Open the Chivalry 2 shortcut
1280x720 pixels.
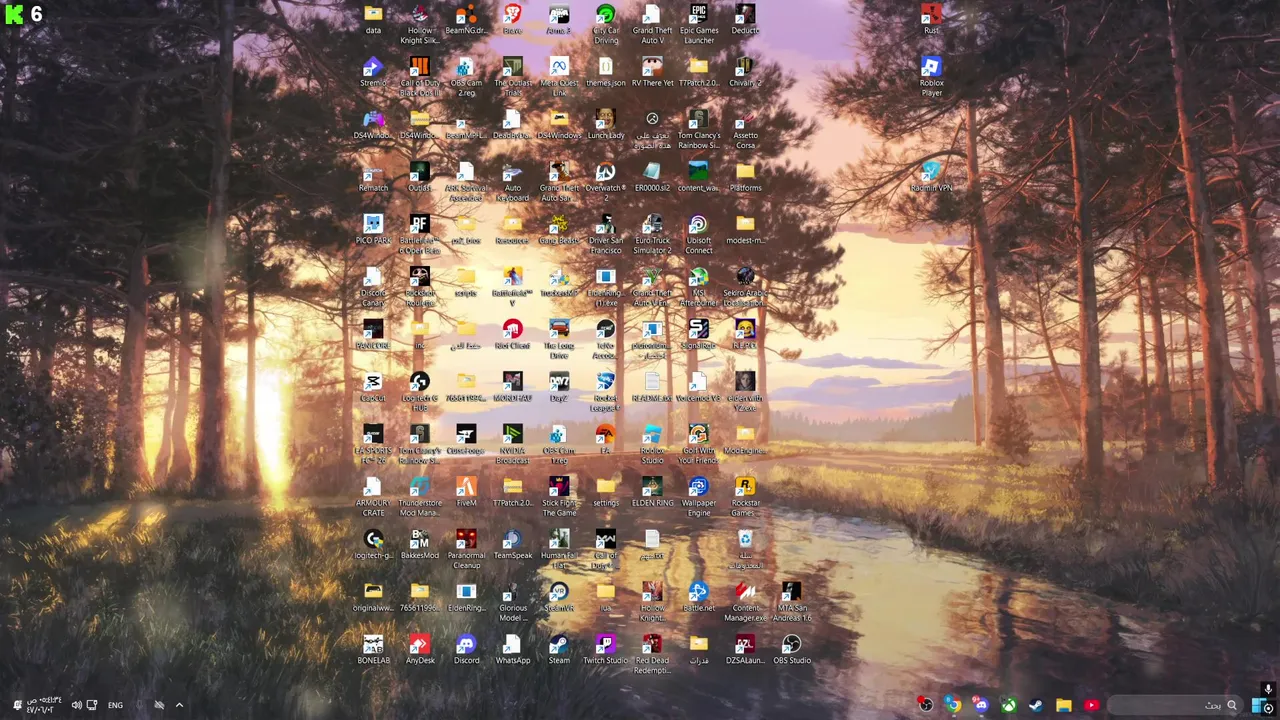coord(745,72)
